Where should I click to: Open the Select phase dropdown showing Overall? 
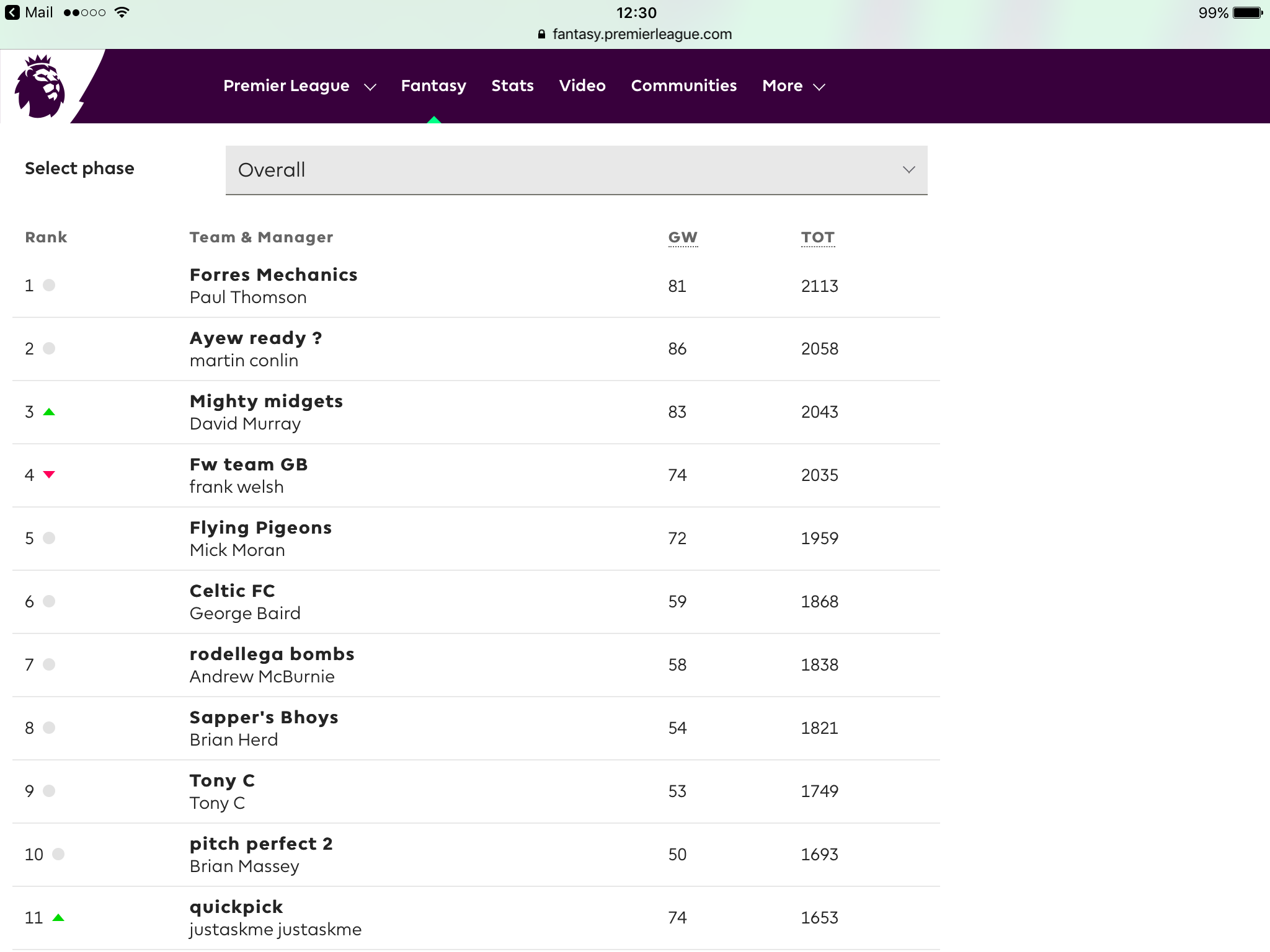point(576,170)
